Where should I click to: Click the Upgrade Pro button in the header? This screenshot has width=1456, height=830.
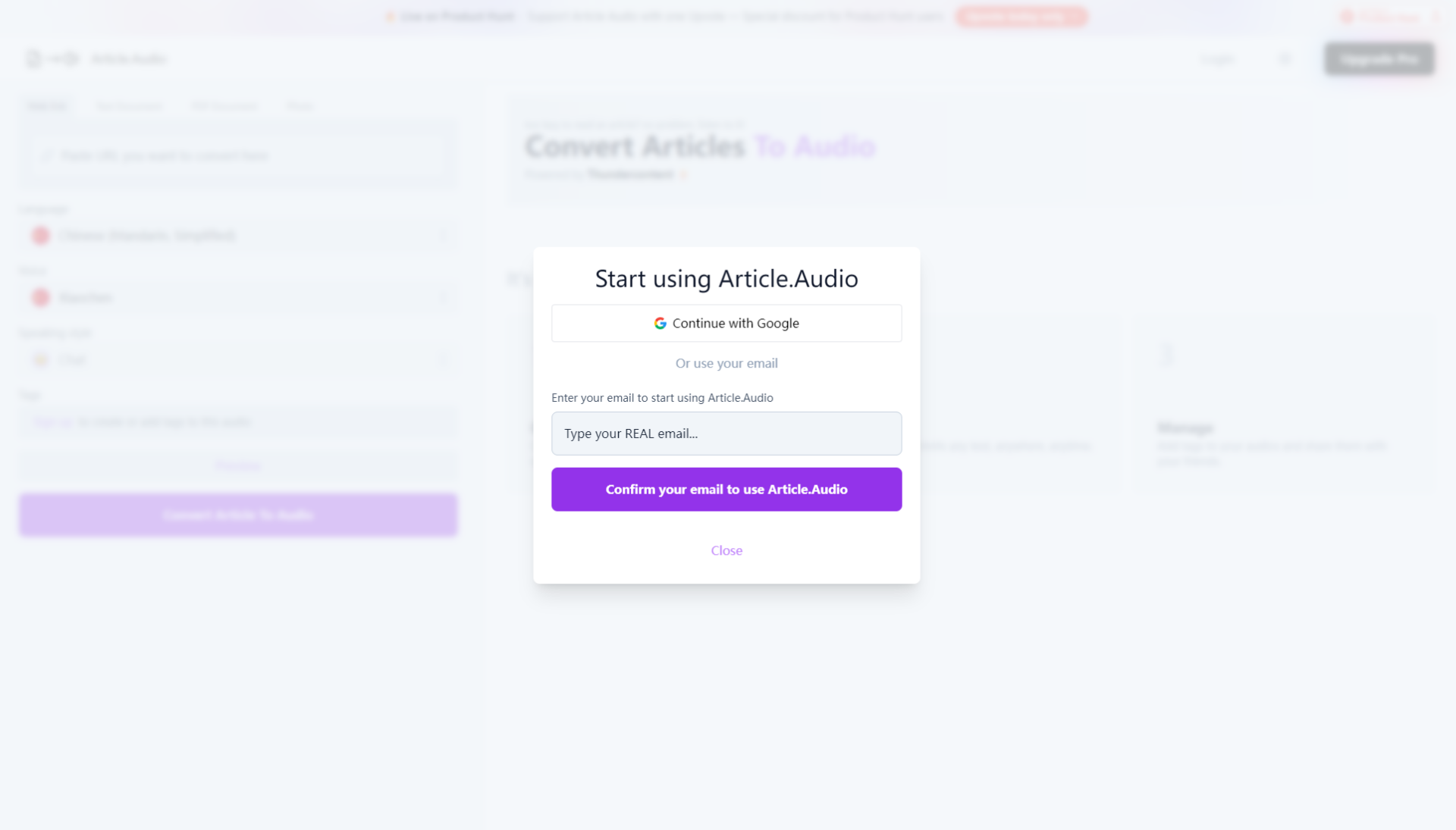(x=1379, y=58)
